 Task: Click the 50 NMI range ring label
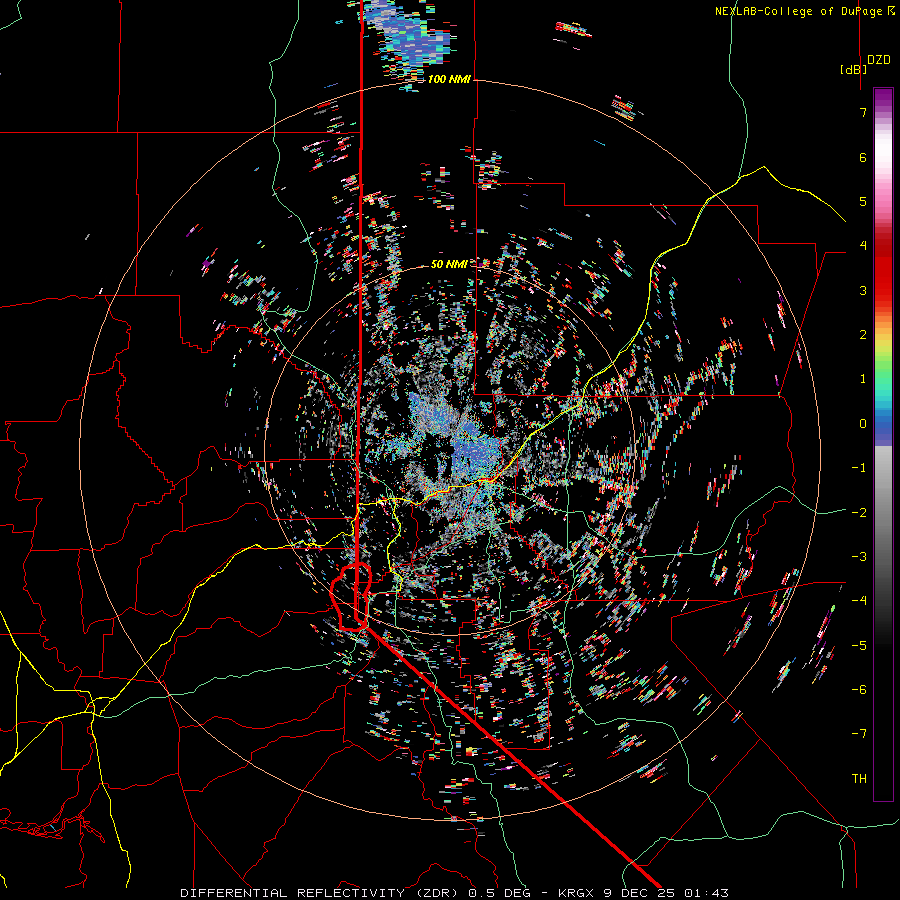449,264
